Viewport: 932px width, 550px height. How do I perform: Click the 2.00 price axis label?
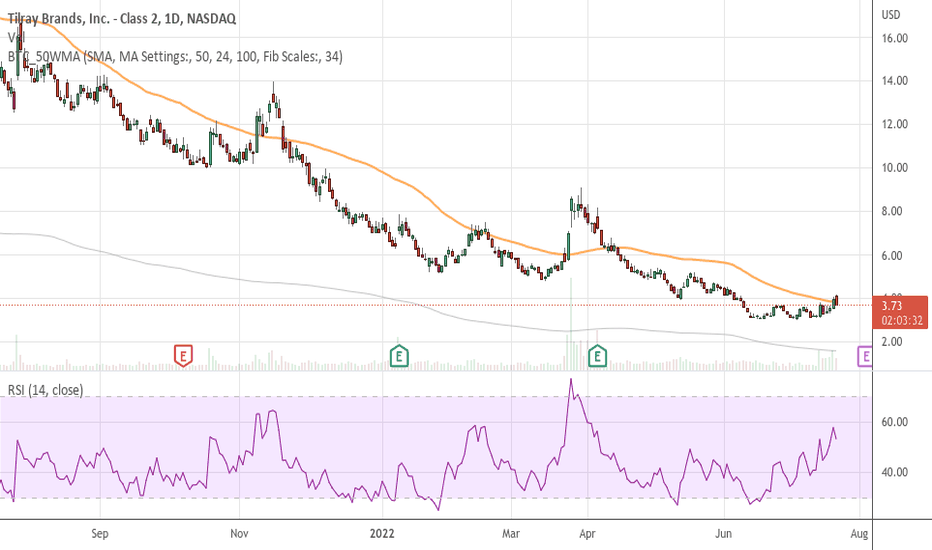(892, 342)
